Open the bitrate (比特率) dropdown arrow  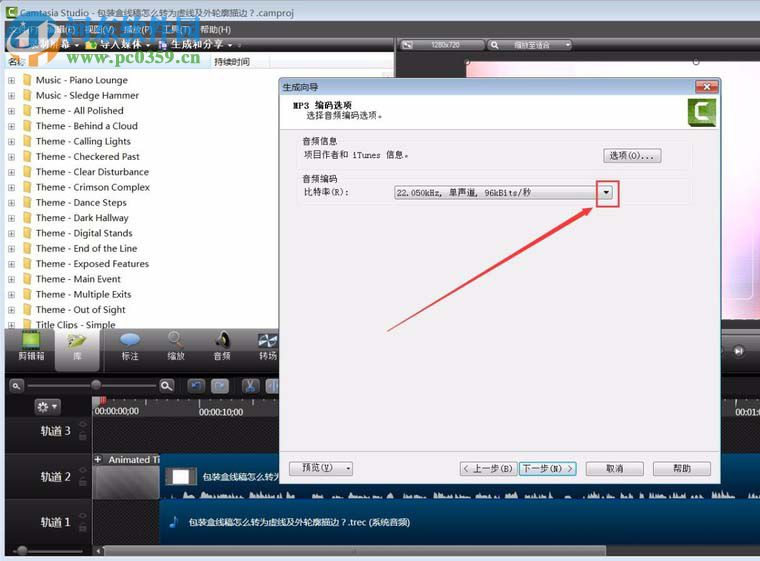(606, 192)
